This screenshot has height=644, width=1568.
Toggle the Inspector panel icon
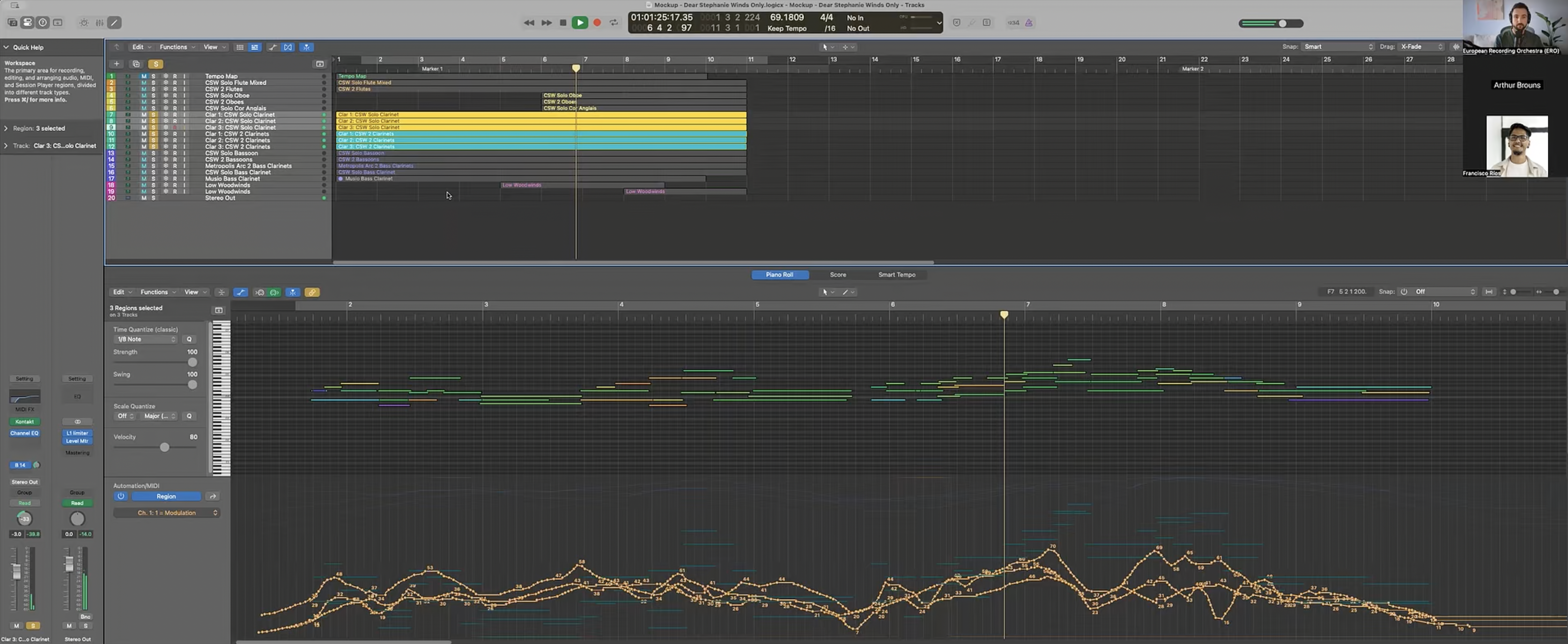pyautogui.click(x=27, y=22)
